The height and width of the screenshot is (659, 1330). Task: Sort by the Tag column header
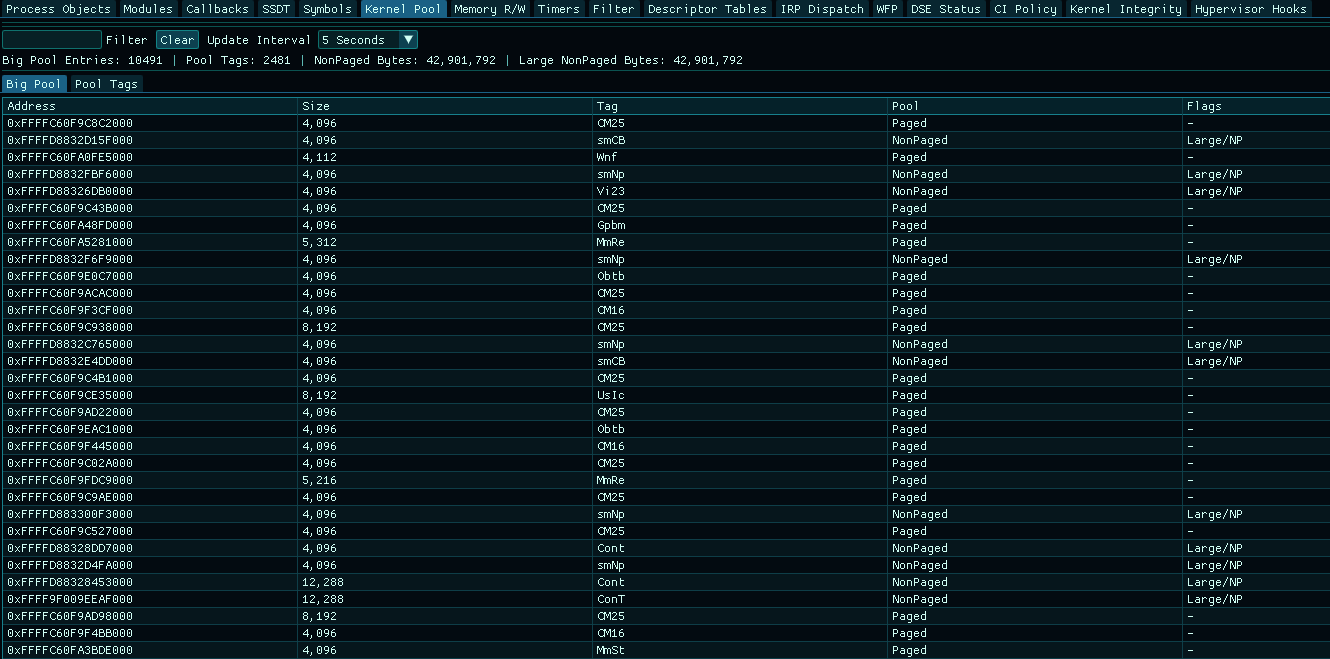pos(740,106)
